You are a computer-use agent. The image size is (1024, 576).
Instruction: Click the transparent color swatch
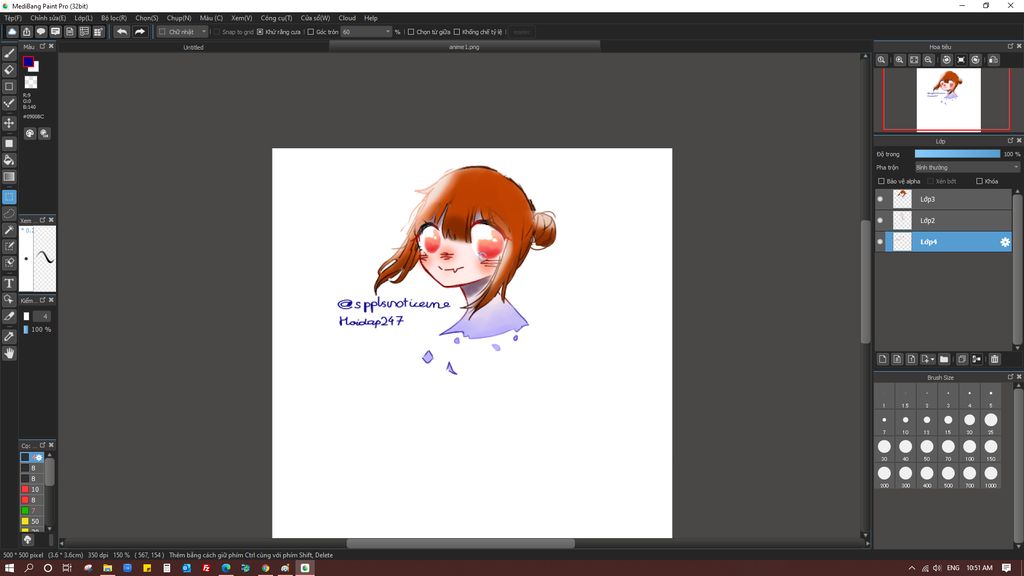click(31, 82)
